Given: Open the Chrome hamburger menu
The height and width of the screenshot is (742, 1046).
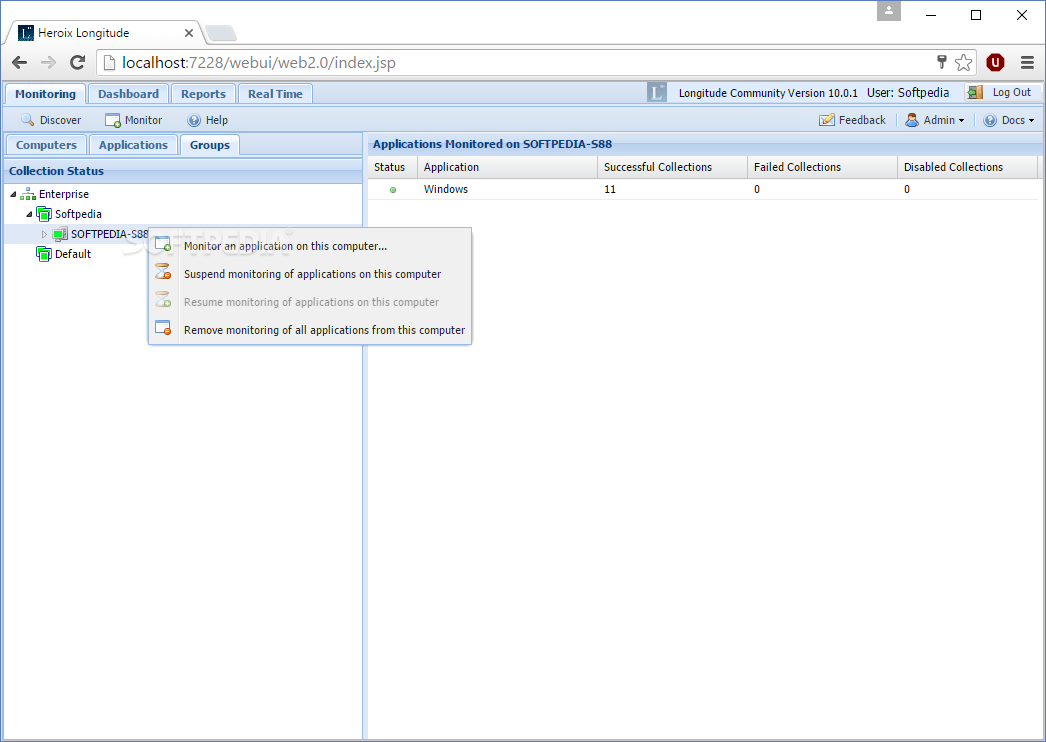Looking at the screenshot, I should pyautogui.click(x=1027, y=63).
